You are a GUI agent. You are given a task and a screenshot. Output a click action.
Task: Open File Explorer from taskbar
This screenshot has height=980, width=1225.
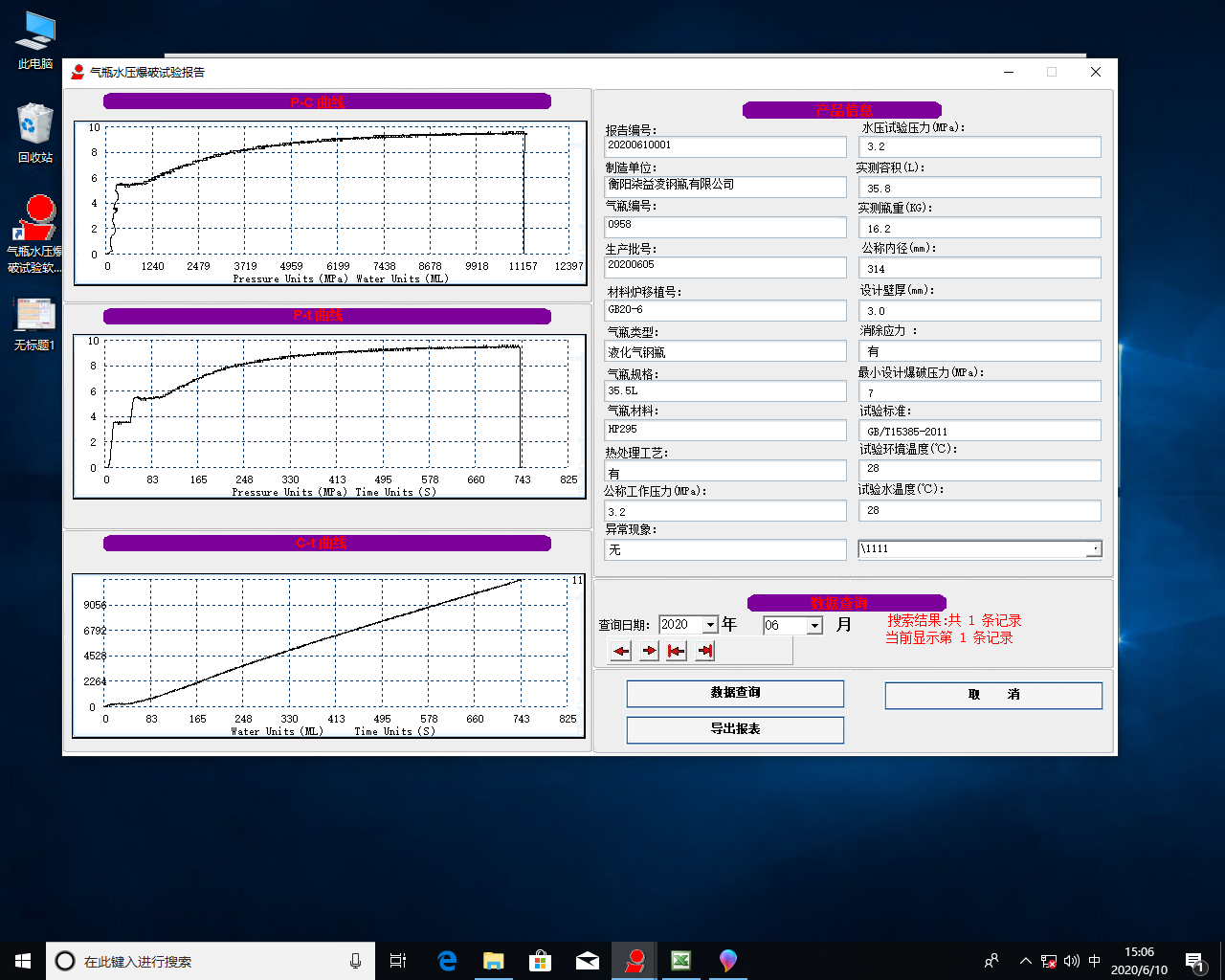[x=494, y=961]
